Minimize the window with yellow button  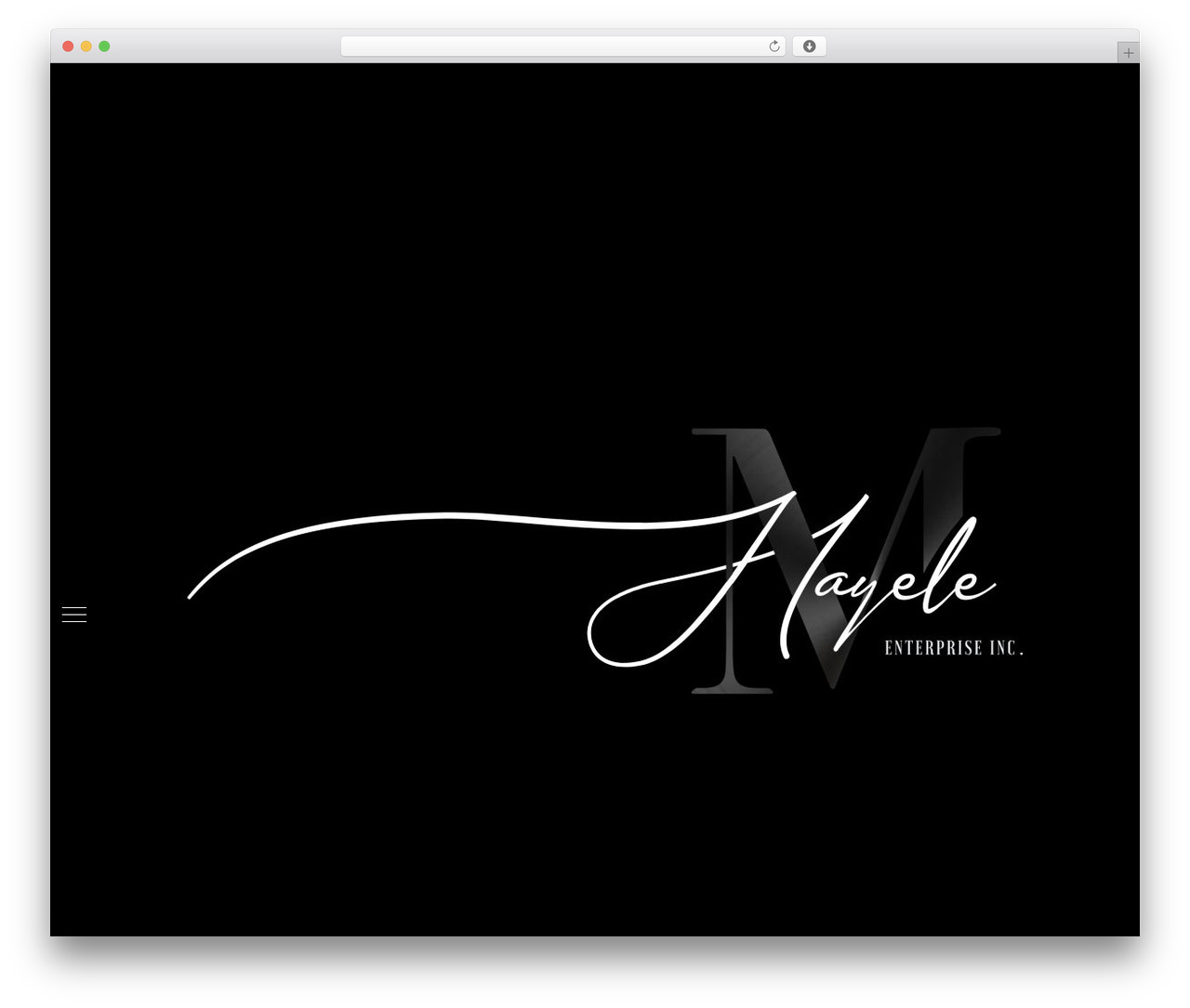(86, 46)
